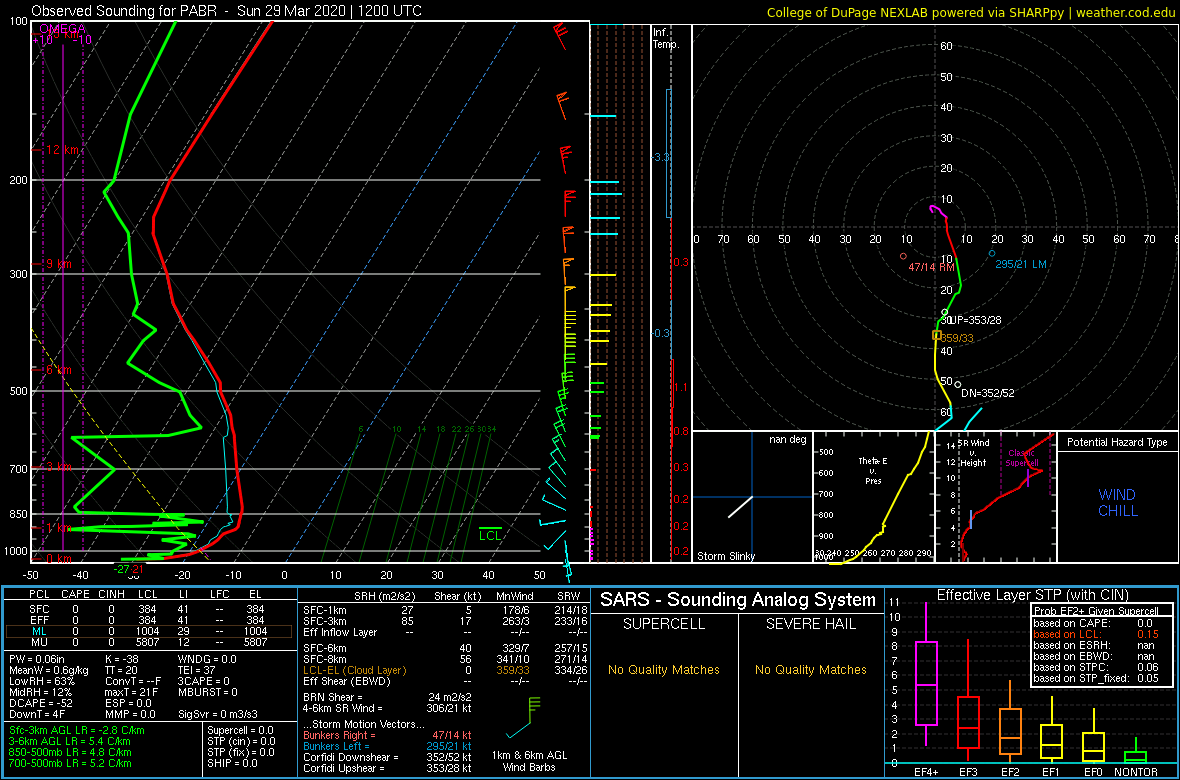Screen dimensions: 1180x780
Task: Click the Bunkers Right storm motion
Action: tap(388, 735)
